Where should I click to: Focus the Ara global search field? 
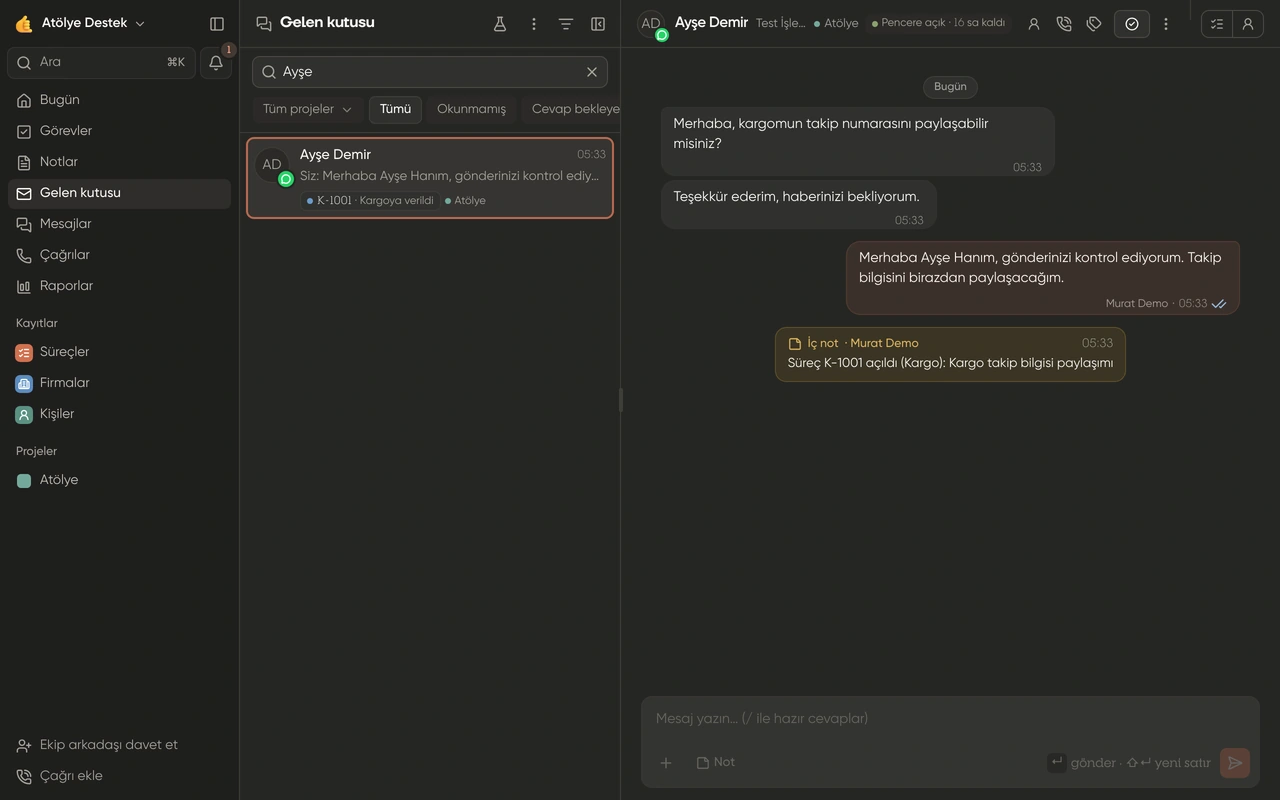[x=101, y=63]
